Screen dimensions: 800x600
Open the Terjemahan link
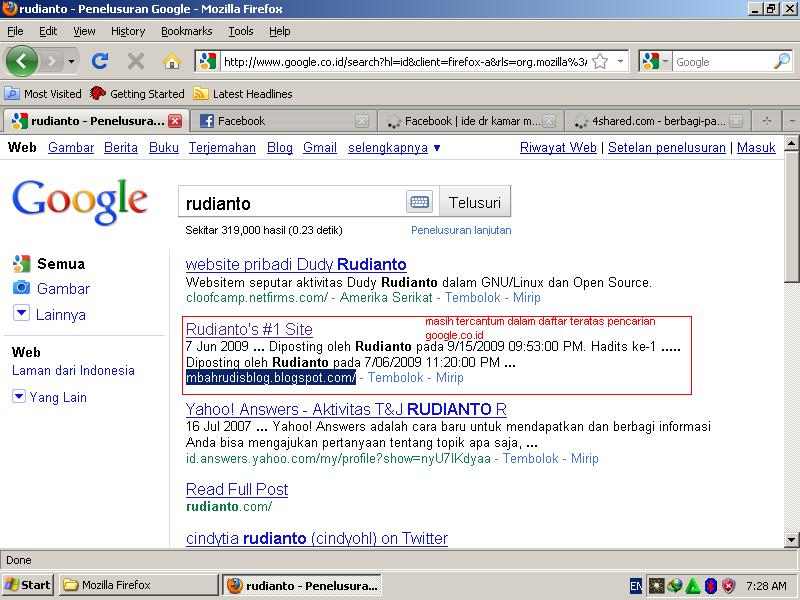pyautogui.click(x=222, y=147)
